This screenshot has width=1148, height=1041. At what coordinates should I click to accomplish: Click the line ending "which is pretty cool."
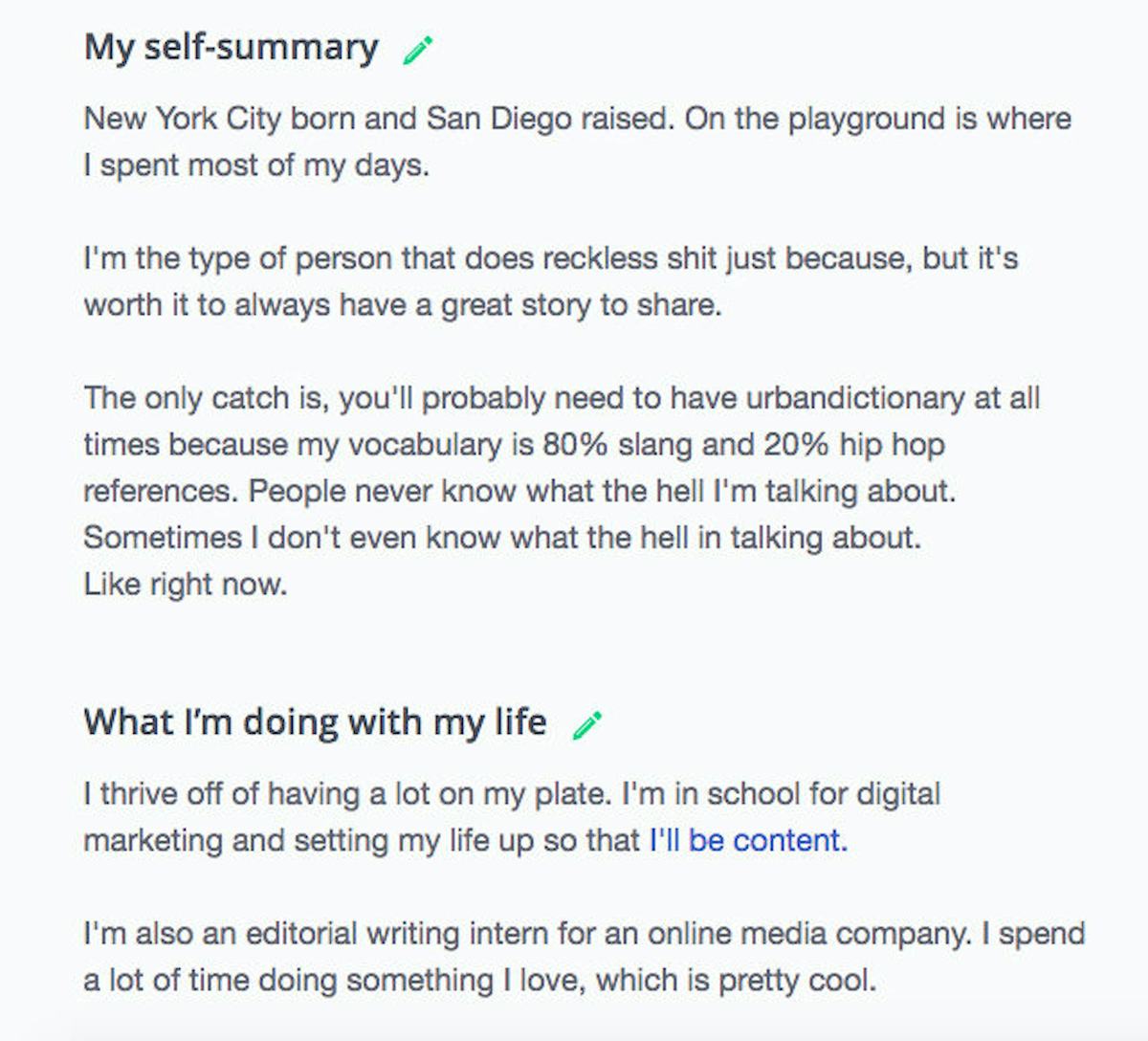[x=479, y=980]
